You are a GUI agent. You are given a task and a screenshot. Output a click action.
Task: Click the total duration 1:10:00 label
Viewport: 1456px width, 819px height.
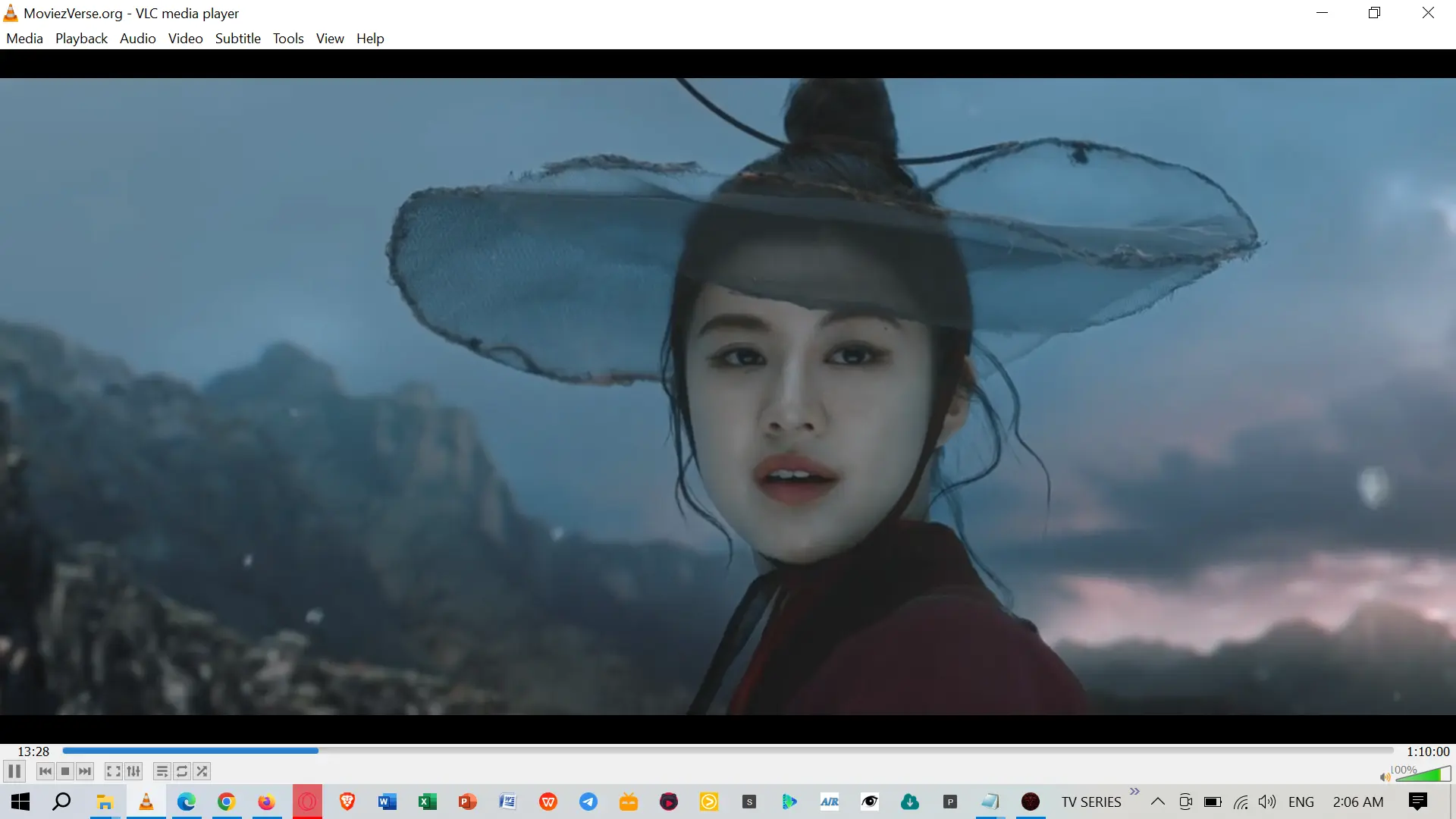pos(1428,752)
